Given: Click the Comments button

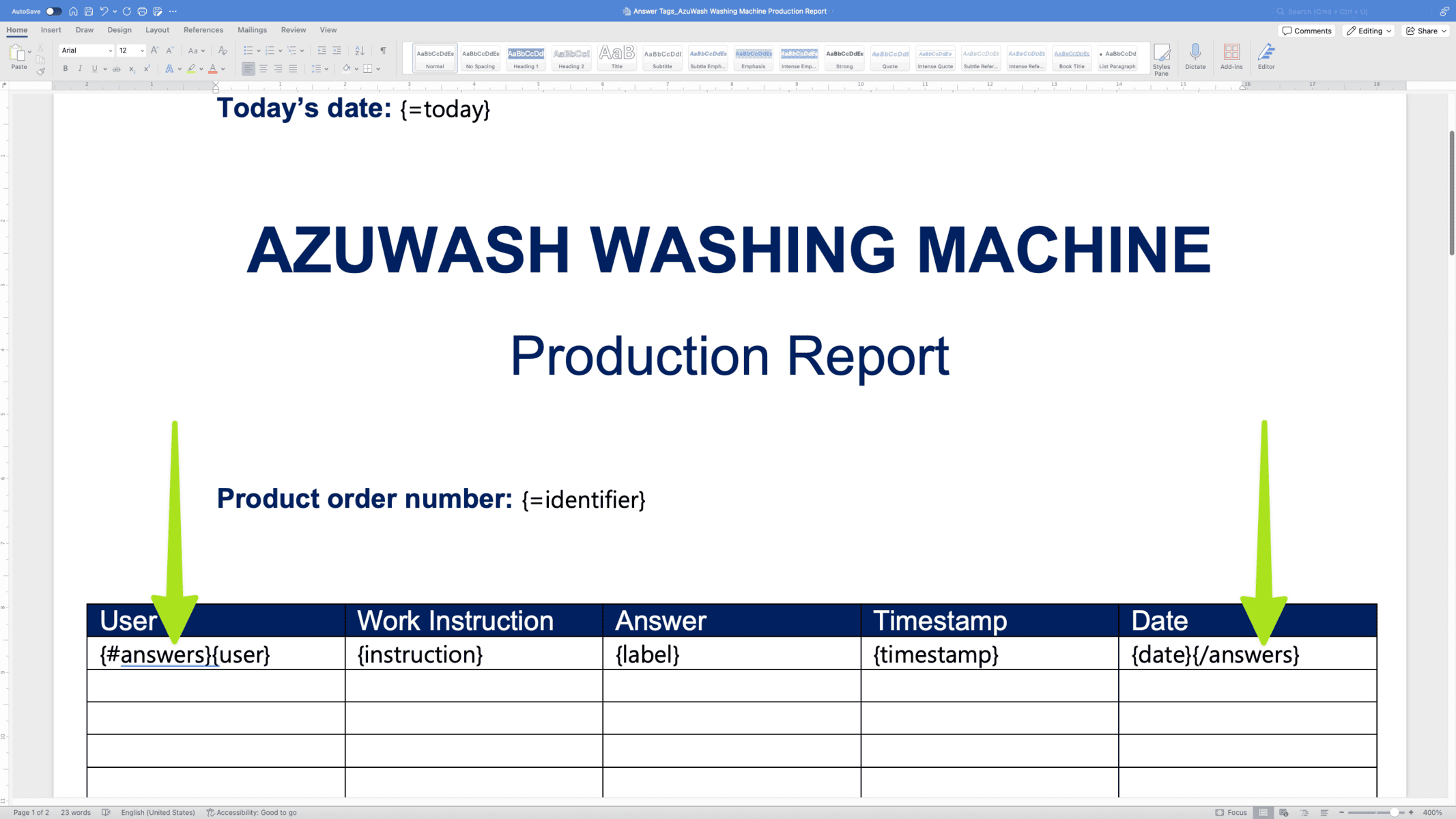Looking at the screenshot, I should [1307, 31].
